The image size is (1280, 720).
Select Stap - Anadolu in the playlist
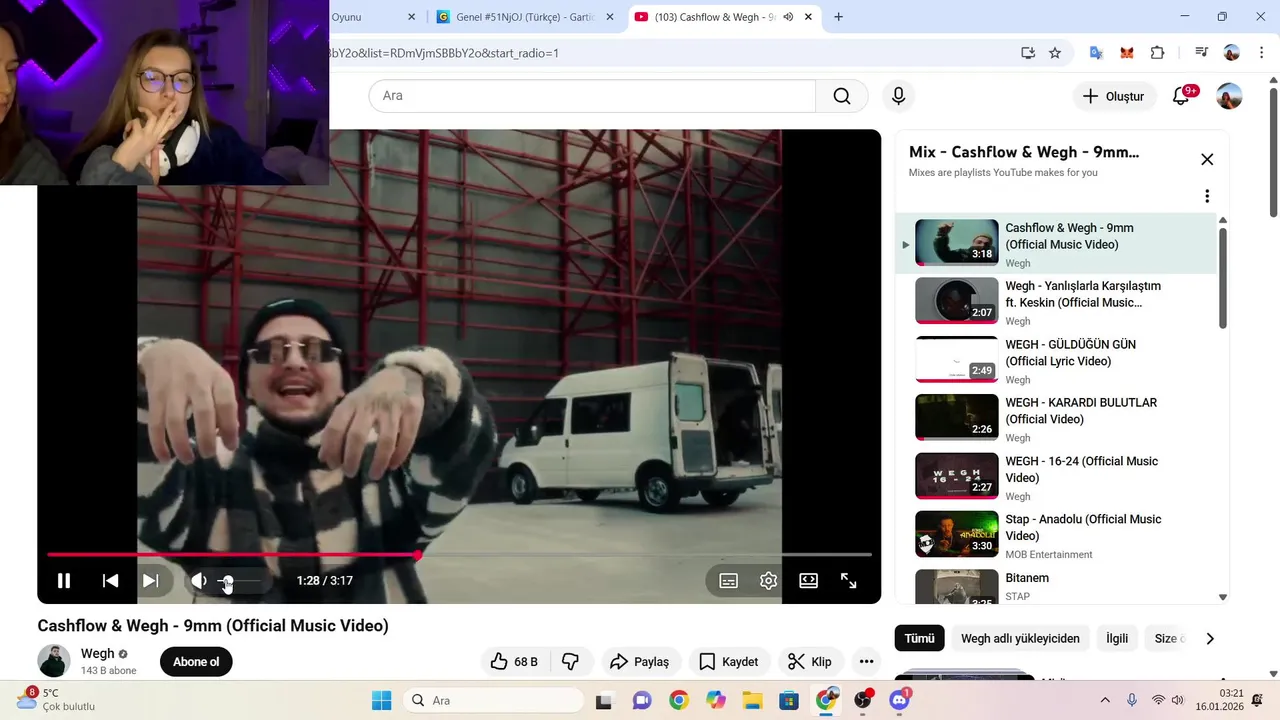(1055, 535)
